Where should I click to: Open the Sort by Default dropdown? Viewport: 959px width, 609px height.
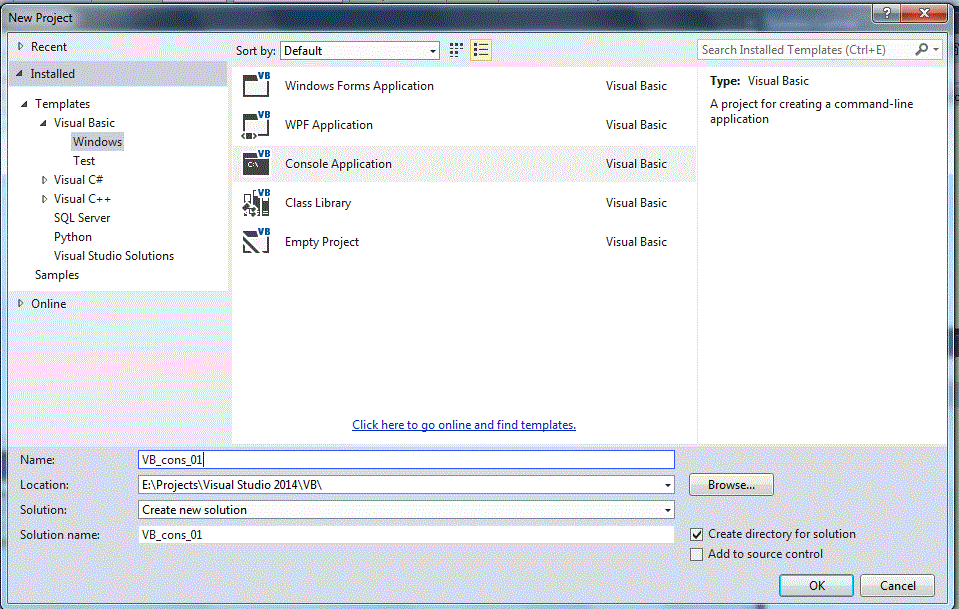[360, 51]
